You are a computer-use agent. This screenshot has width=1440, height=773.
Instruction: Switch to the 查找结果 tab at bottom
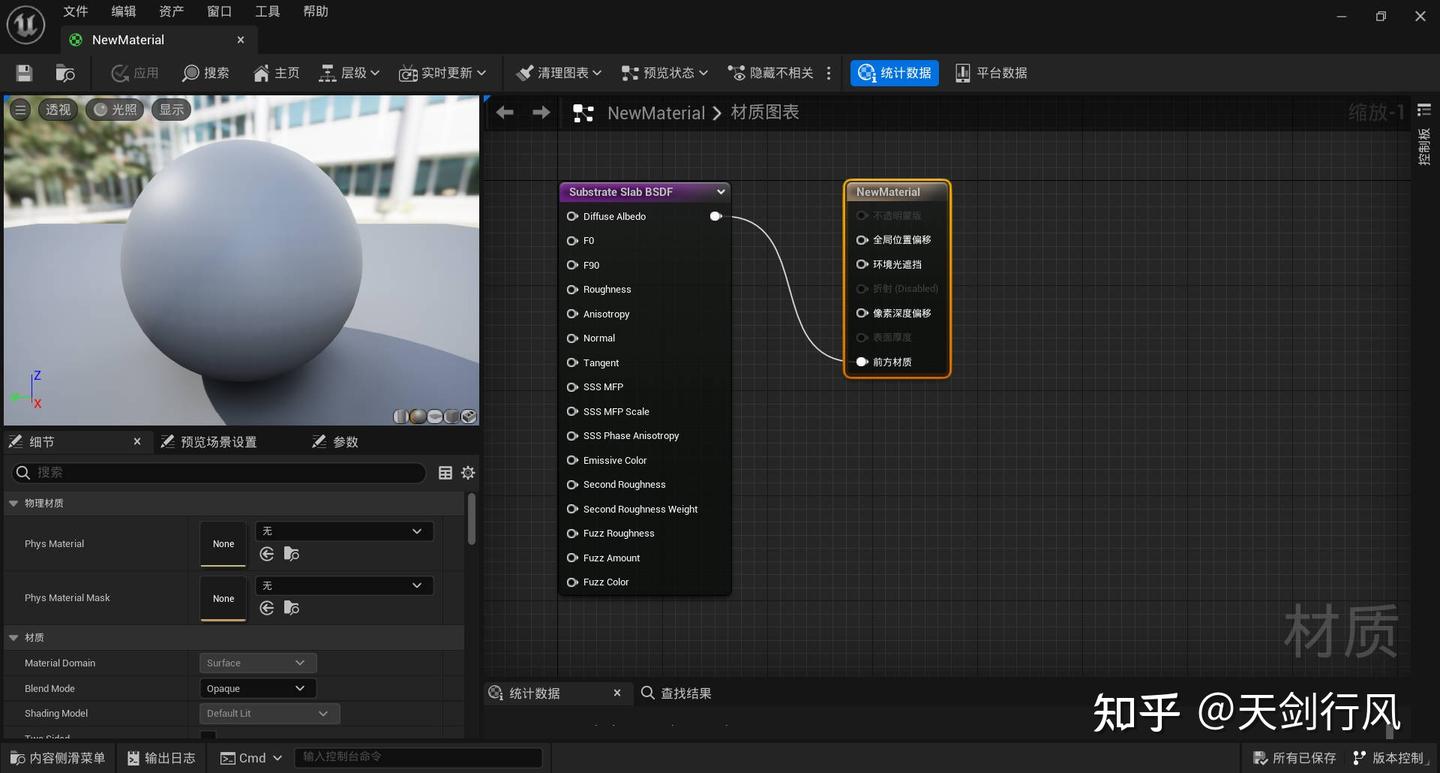pos(686,692)
